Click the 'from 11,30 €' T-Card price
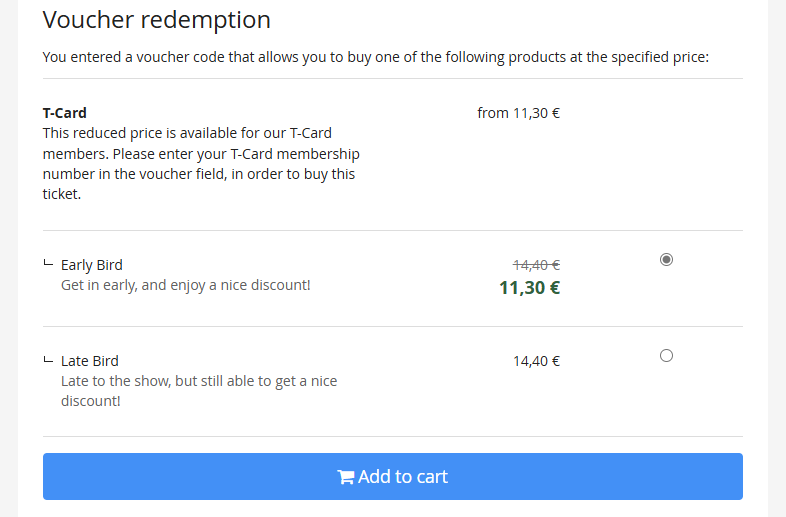The image size is (786, 517). (x=518, y=113)
